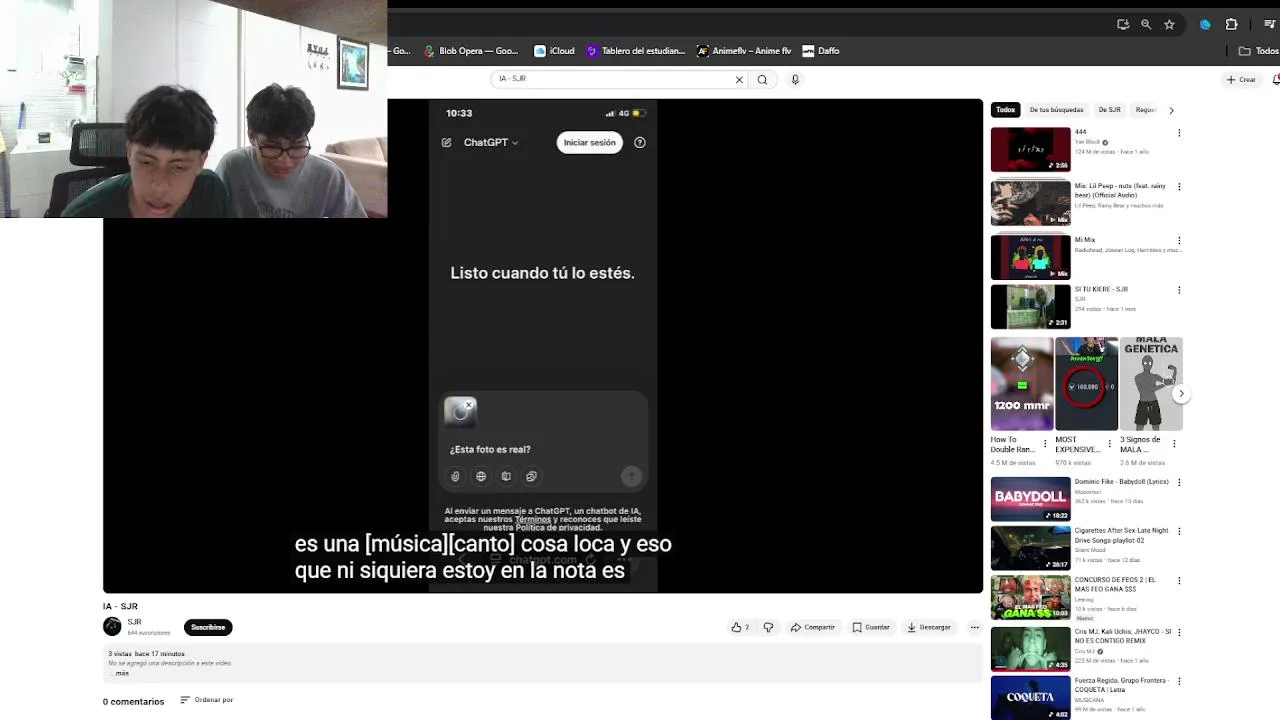
Task: Open options for CONCURSO DE FEOS video
Action: pyautogui.click(x=1179, y=580)
